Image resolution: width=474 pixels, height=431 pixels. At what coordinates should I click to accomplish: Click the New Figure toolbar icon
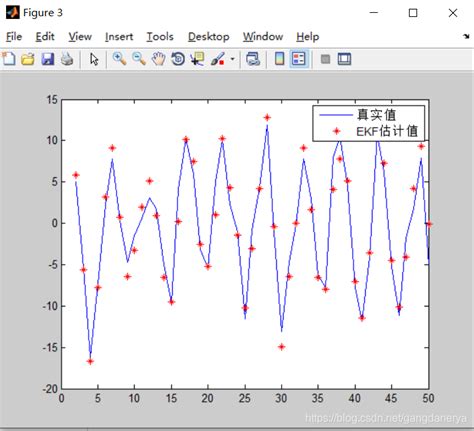[x=9, y=59]
